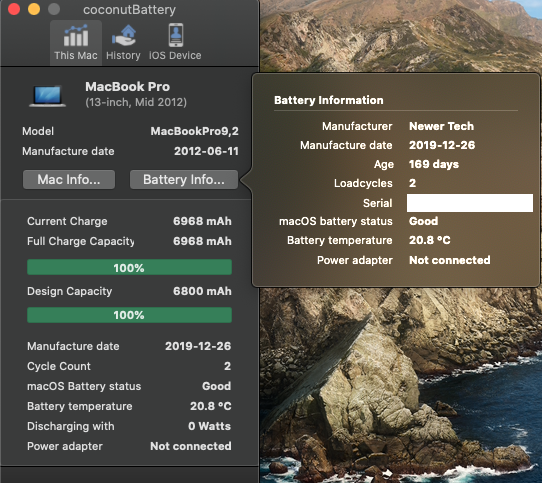Click the 2019-12-26 date in main window
The image size is (542, 483).
click(x=198, y=346)
